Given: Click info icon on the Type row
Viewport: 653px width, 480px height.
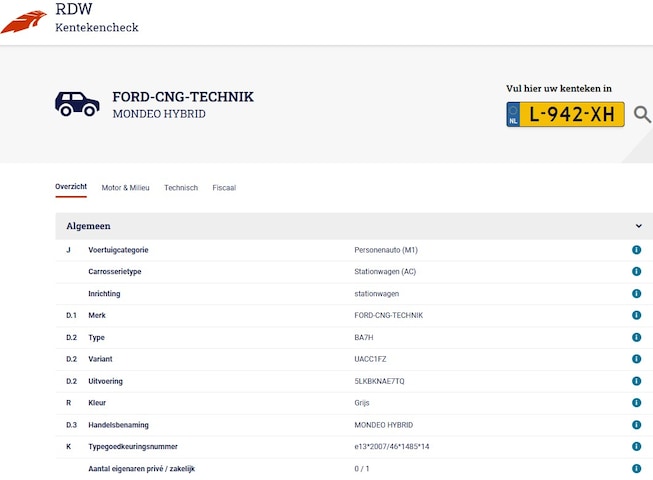Looking at the screenshot, I should [x=636, y=337].
